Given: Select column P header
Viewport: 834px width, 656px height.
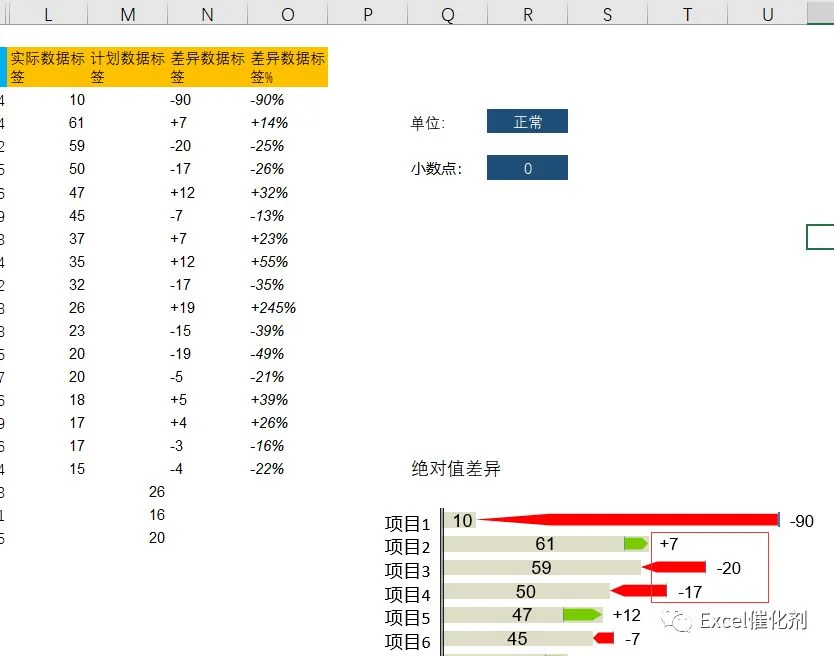Looking at the screenshot, I should pyautogui.click(x=368, y=14).
